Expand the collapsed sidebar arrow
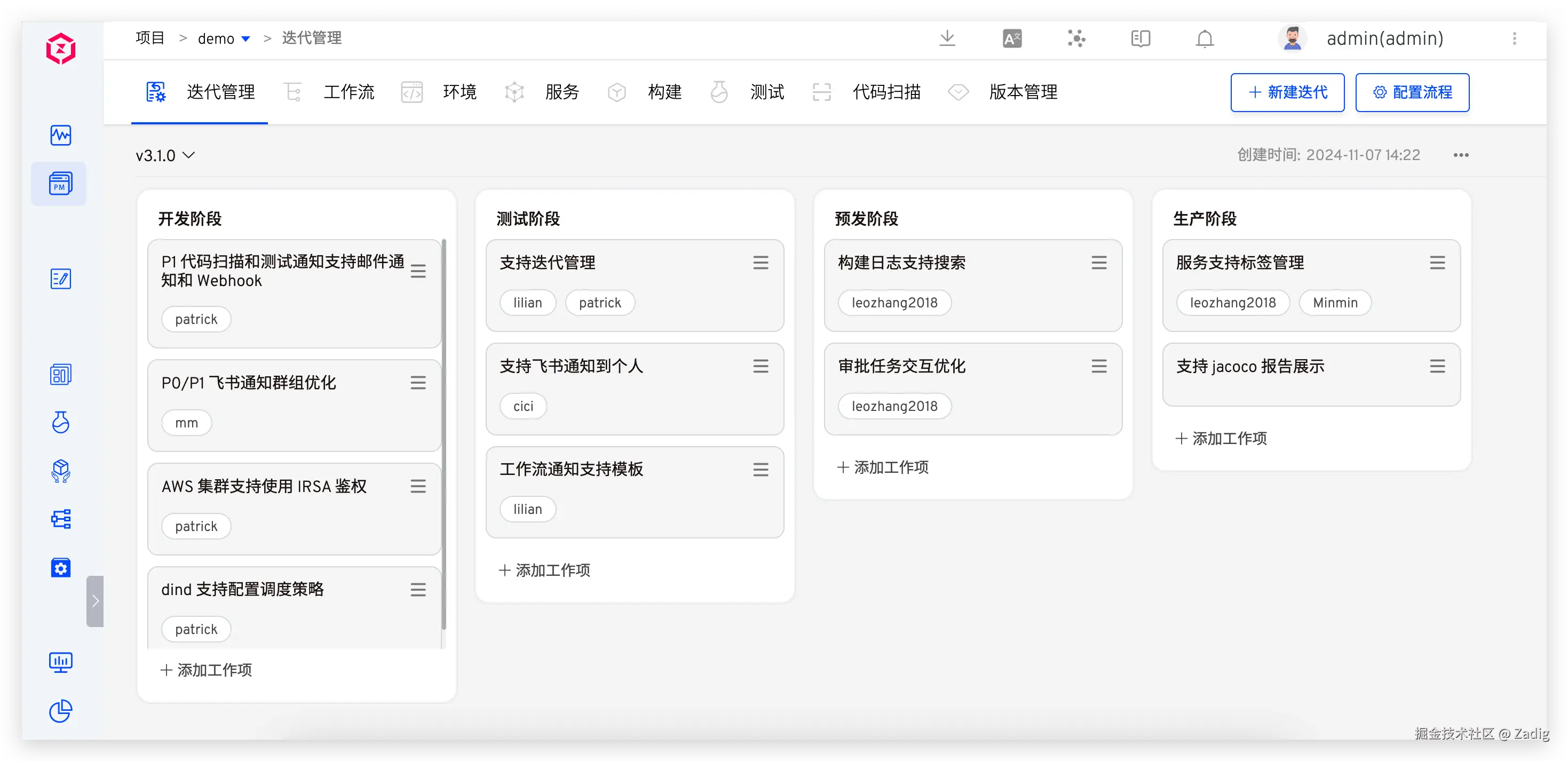The height and width of the screenshot is (761, 1568). point(95,601)
